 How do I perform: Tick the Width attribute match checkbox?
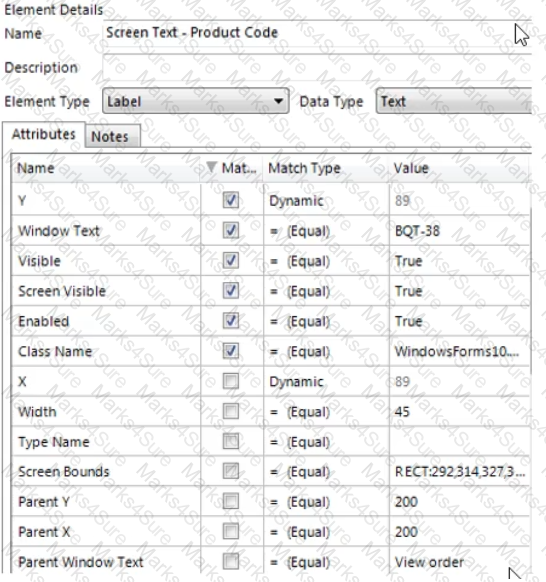coord(231,411)
